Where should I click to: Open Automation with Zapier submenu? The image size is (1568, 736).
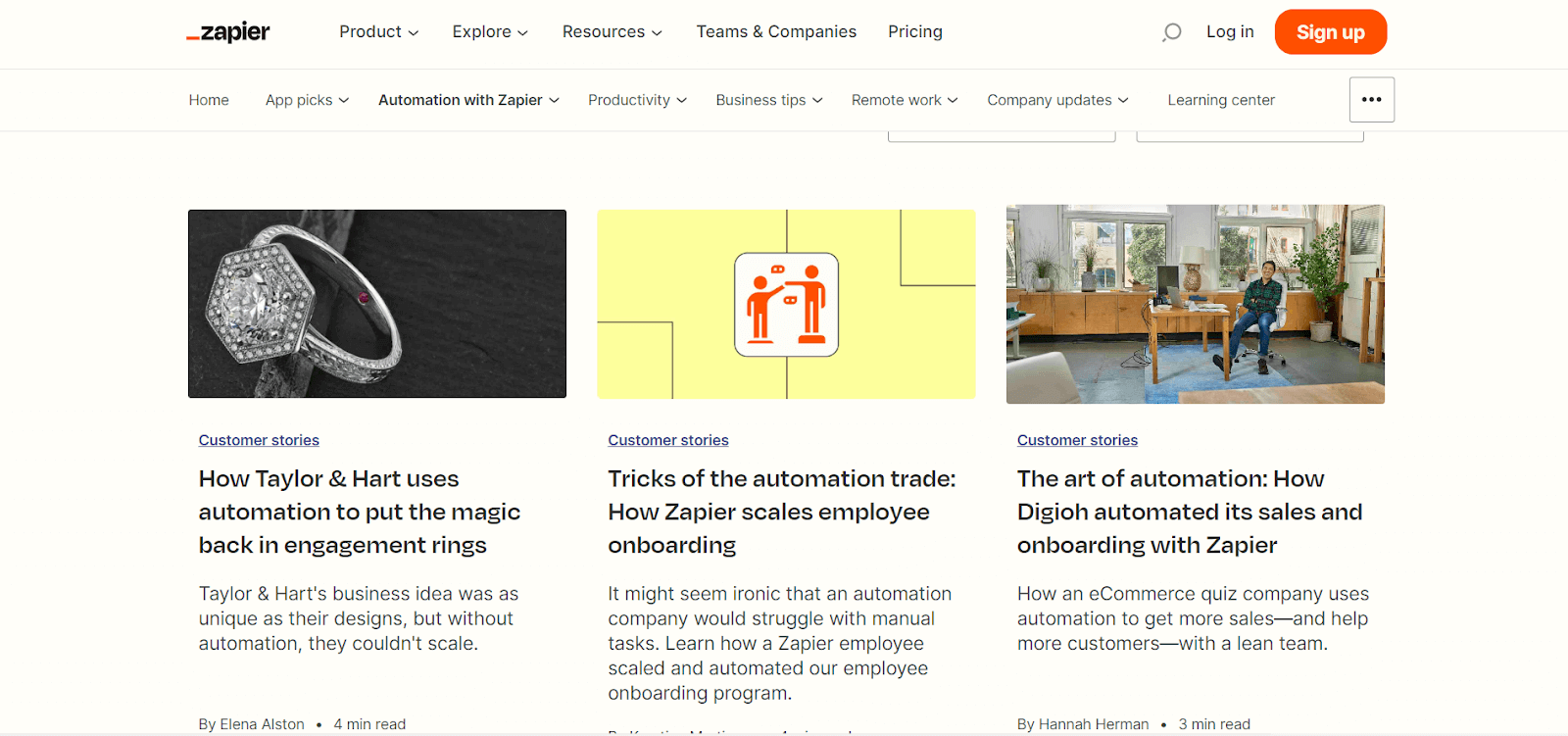coord(468,100)
